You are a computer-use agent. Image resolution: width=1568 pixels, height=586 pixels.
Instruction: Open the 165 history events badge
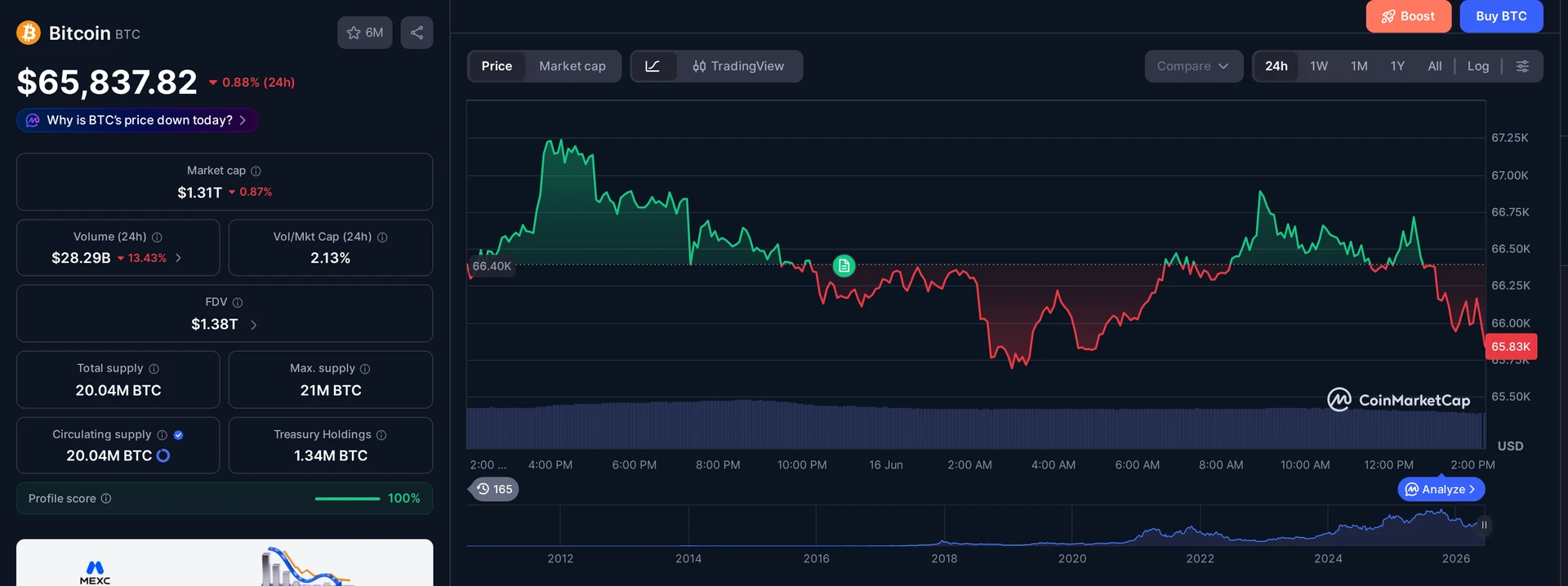click(x=494, y=489)
